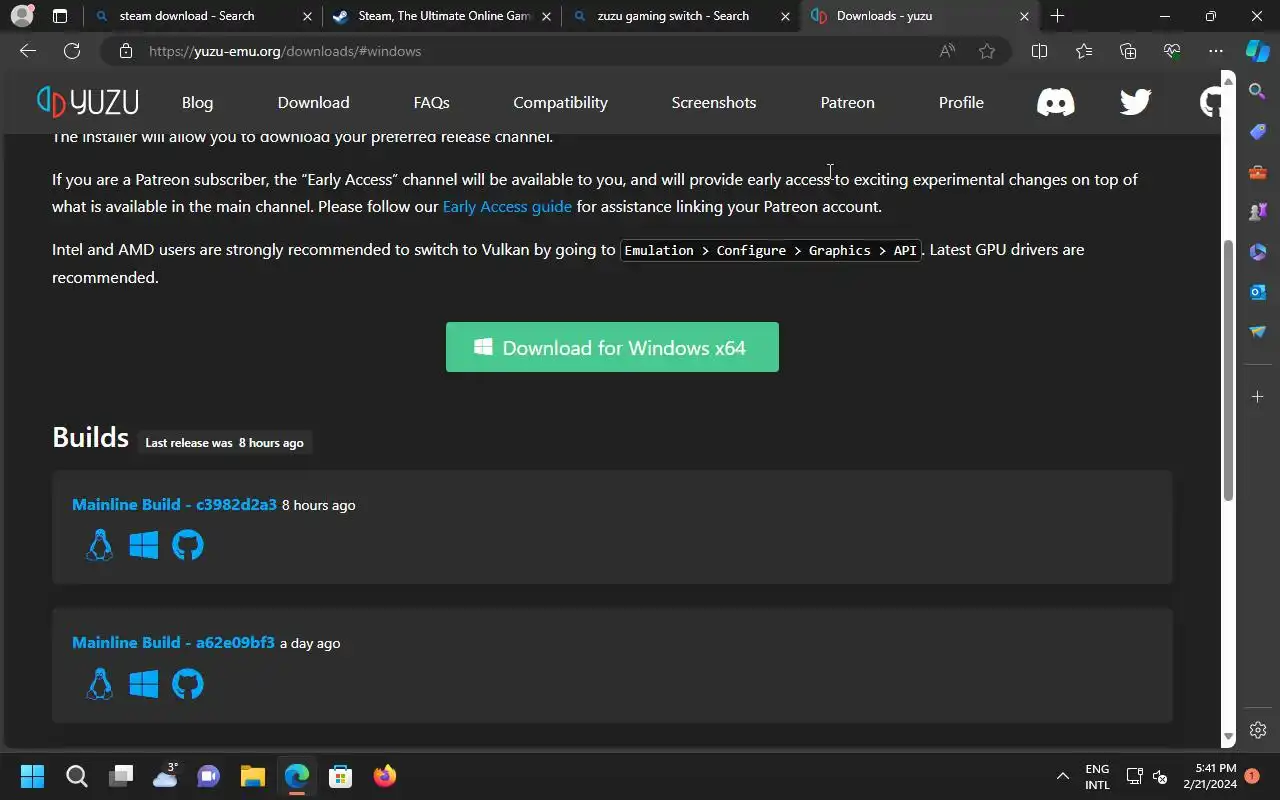Open the Twitter icon in yuzu navbar
The height and width of the screenshot is (800, 1280).
pyautogui.click(x=1135, y=102)
